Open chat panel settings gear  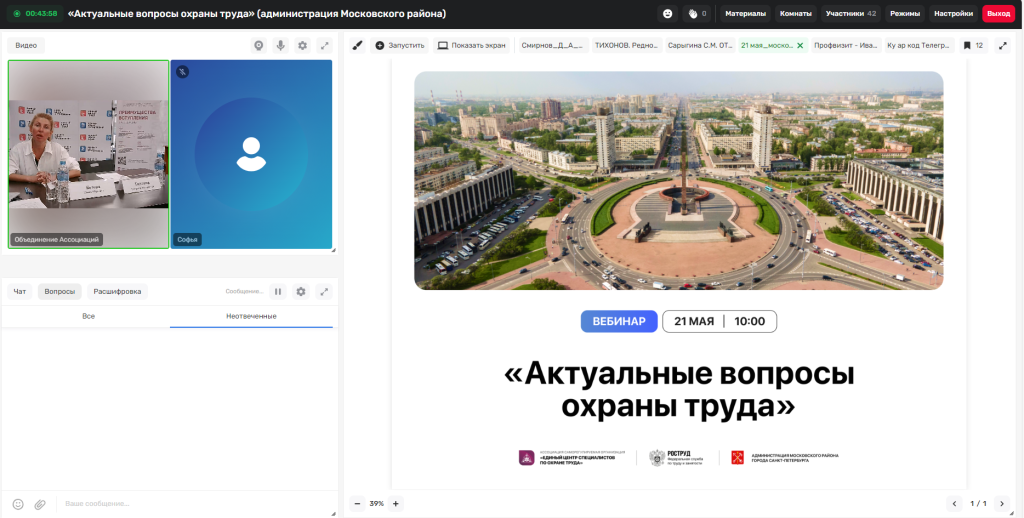(301, 291)
